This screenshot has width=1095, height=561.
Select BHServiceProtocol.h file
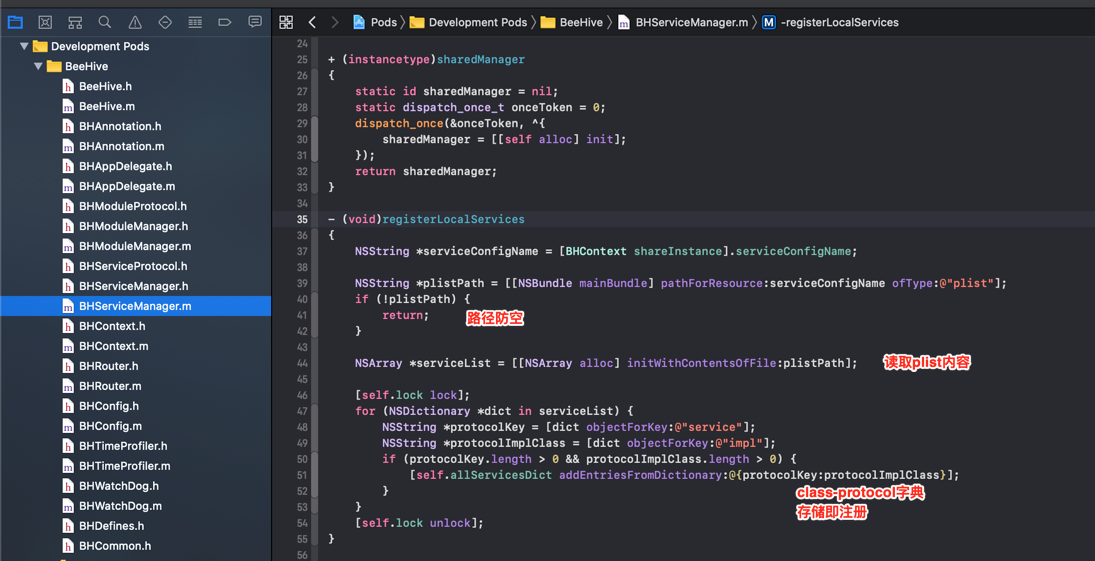click(133, 266)
